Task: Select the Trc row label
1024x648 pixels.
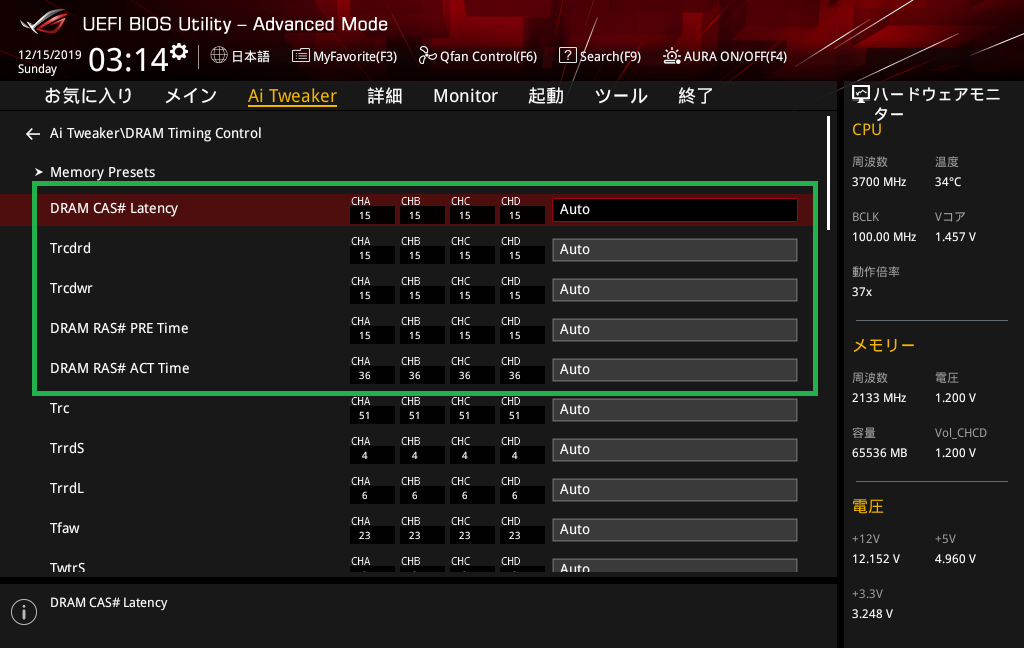Action: click(59, 408)
